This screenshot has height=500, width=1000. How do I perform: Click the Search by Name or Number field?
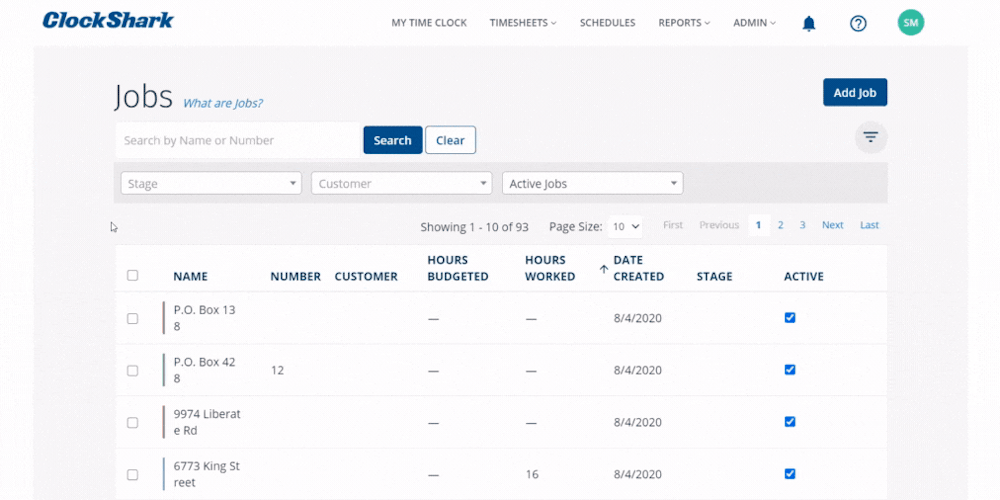(x=237, y=140)
